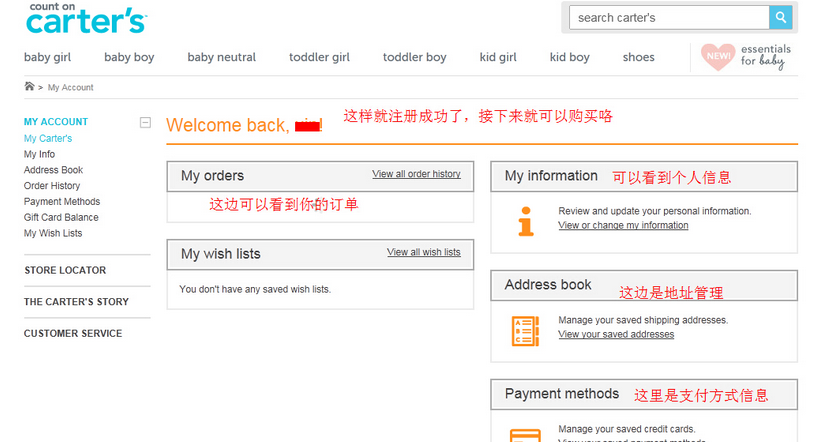Click the orange information icon
This screenshot has height=442, width=826.
click(526, 221)
